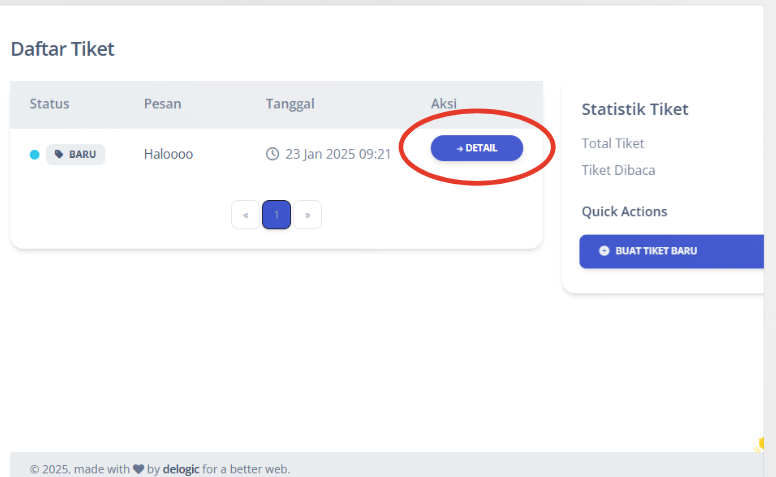Select the 23 Jan 2025 09:21 date
The width and height of the screenshot is (776, 477).
click(338, 154)
